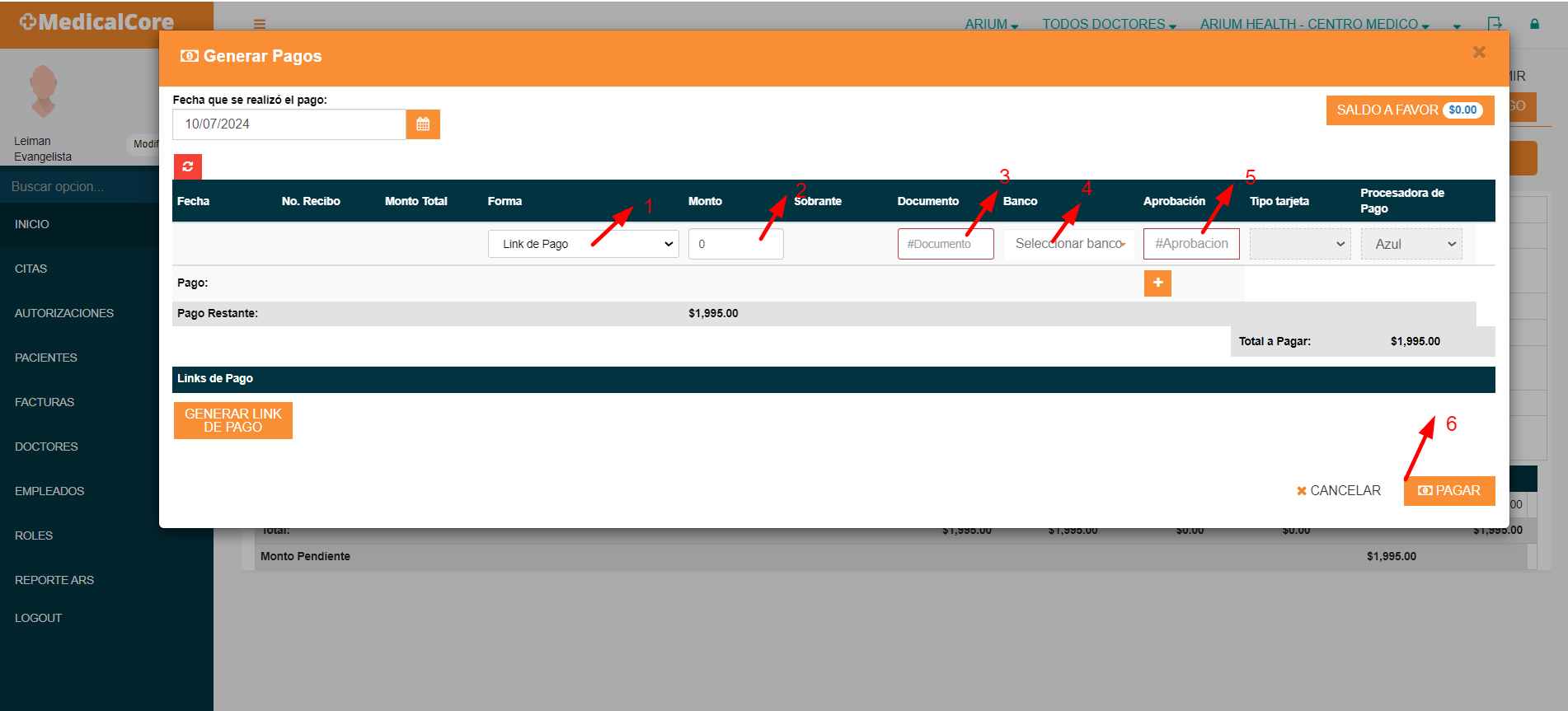The width and height of the screenshot is (1568, 711).
Task: Click the red refresh icon button
Action: (188, 166)
